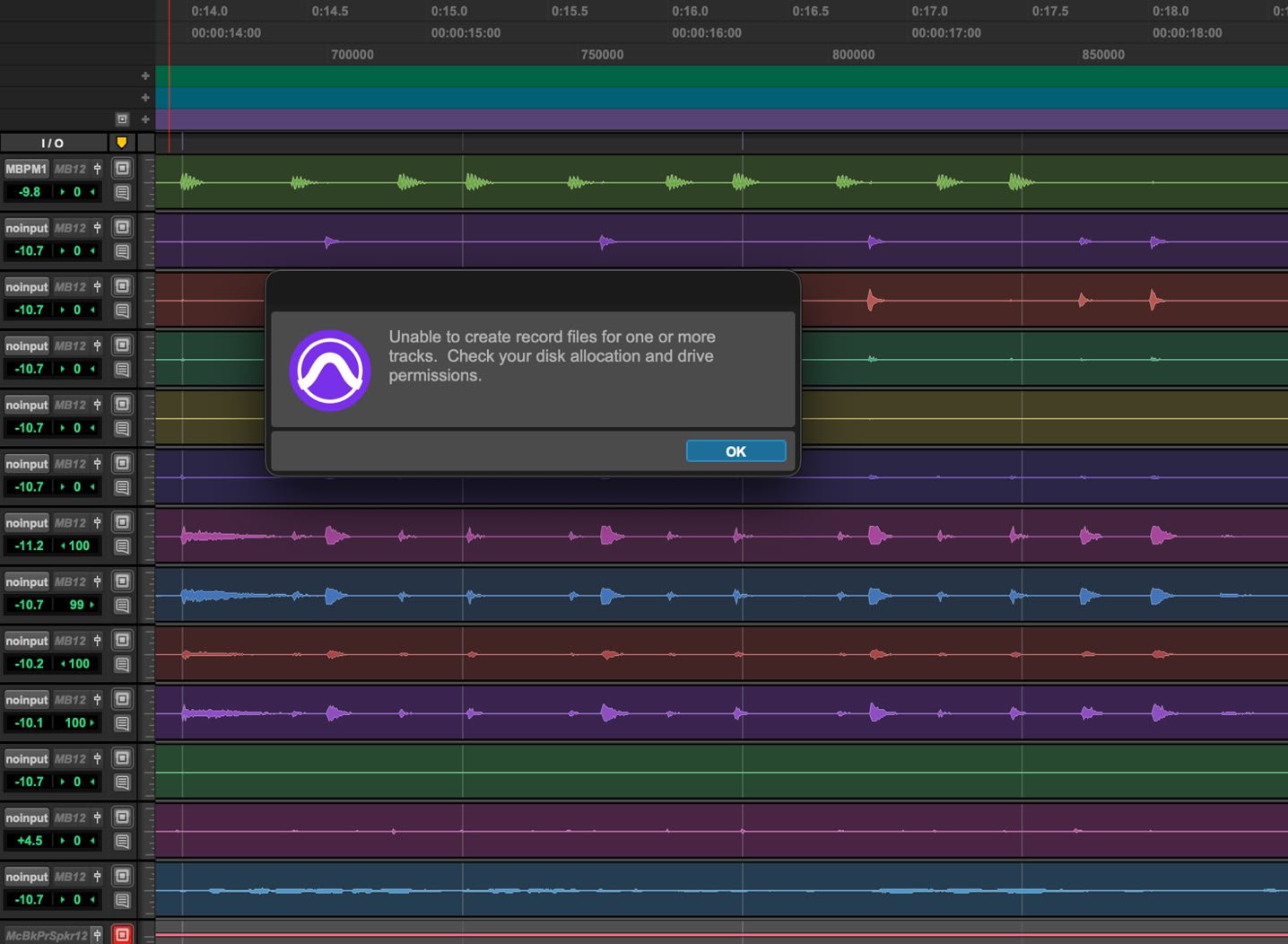Click plus icon on the purple ruler row
Screen dimensions: 1288x944
coord(145,119)
